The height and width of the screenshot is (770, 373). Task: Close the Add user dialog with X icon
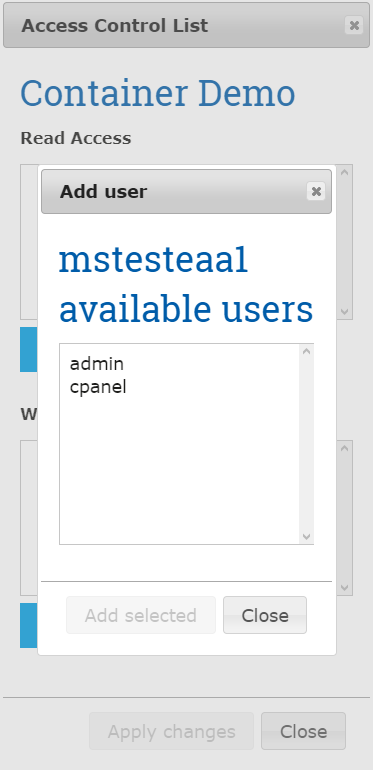tap(316, 192)
